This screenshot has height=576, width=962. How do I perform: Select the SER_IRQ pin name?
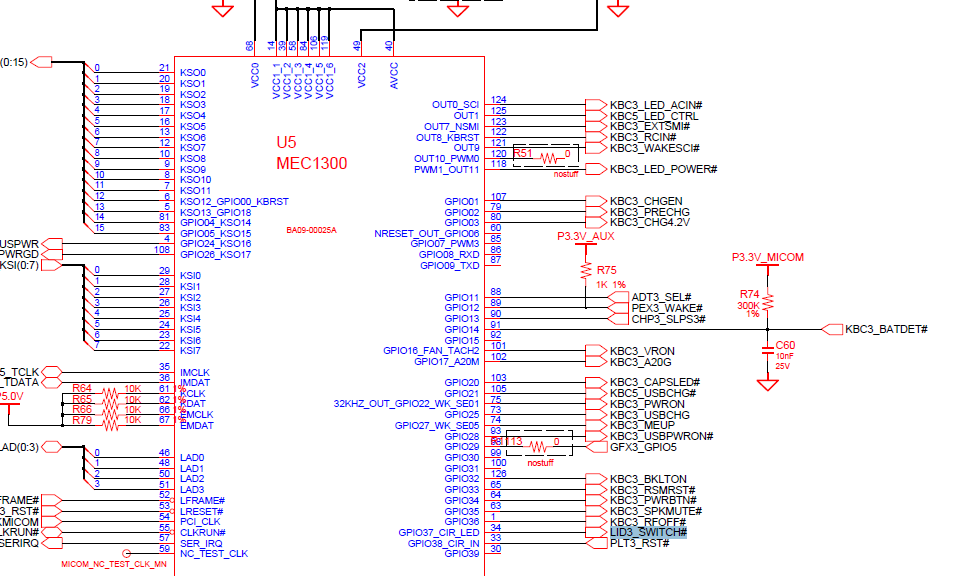[x=201, y=543]
